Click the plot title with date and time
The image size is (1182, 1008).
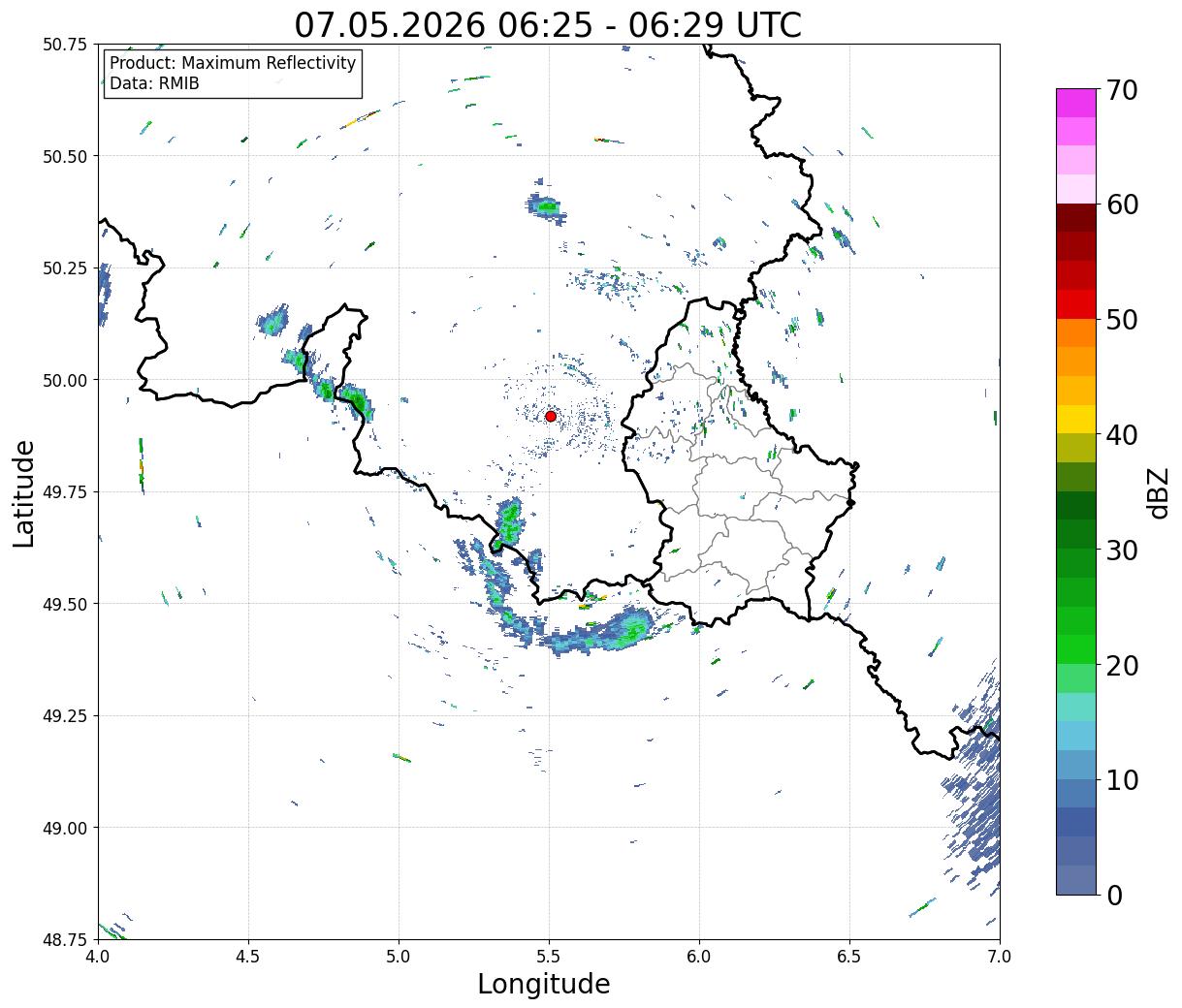(548, 24)
